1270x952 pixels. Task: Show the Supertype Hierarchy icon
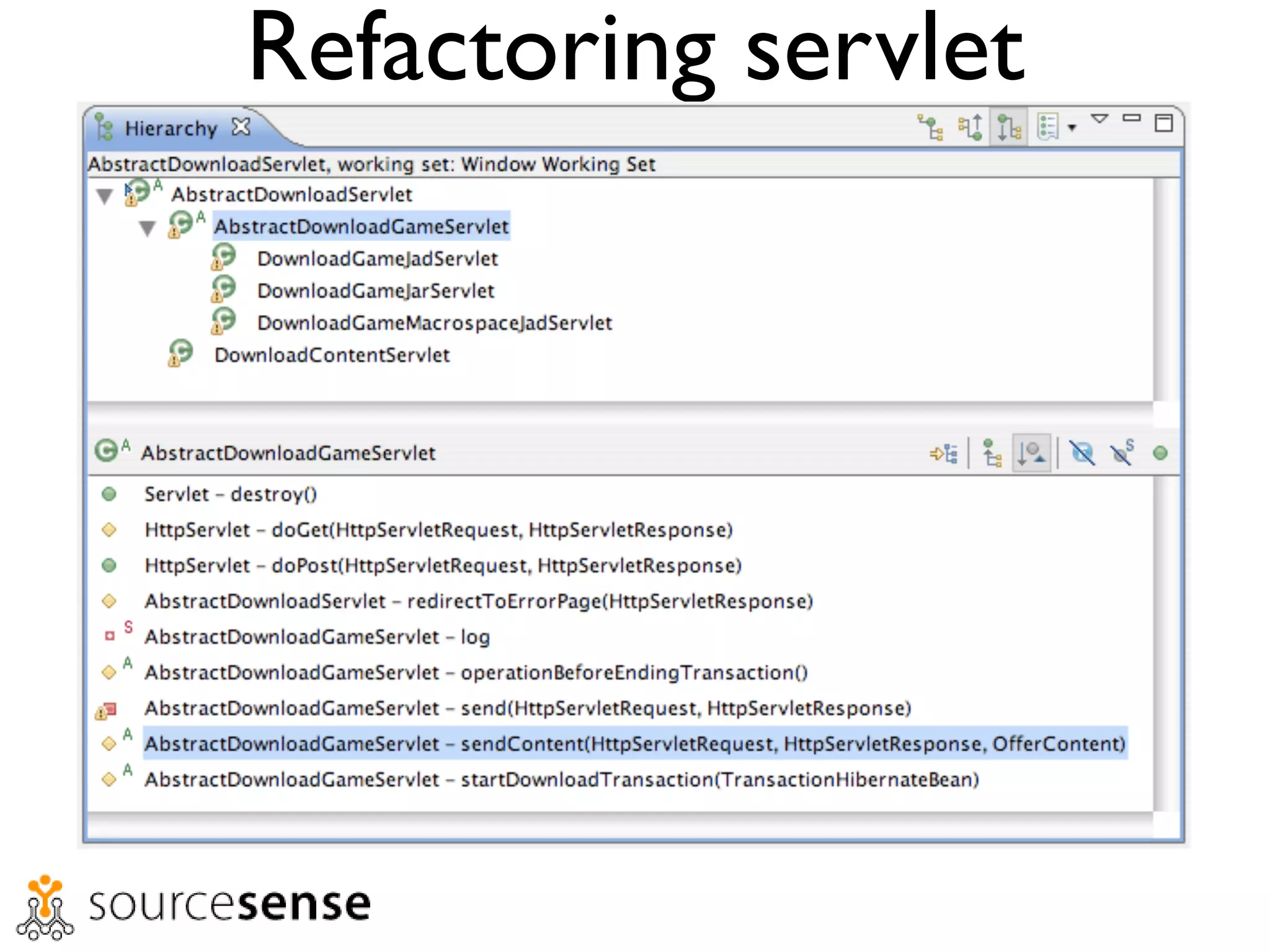pyautogui.click(x=970, y=127)
